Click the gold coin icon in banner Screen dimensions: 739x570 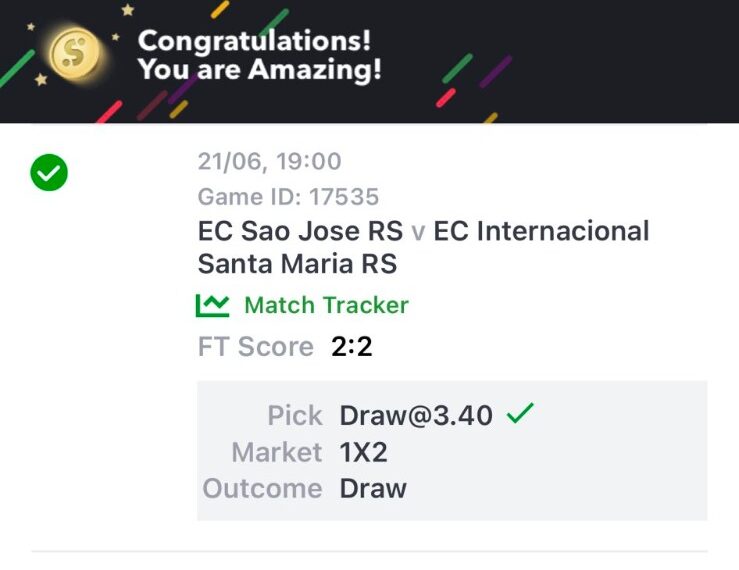point(75,53)
